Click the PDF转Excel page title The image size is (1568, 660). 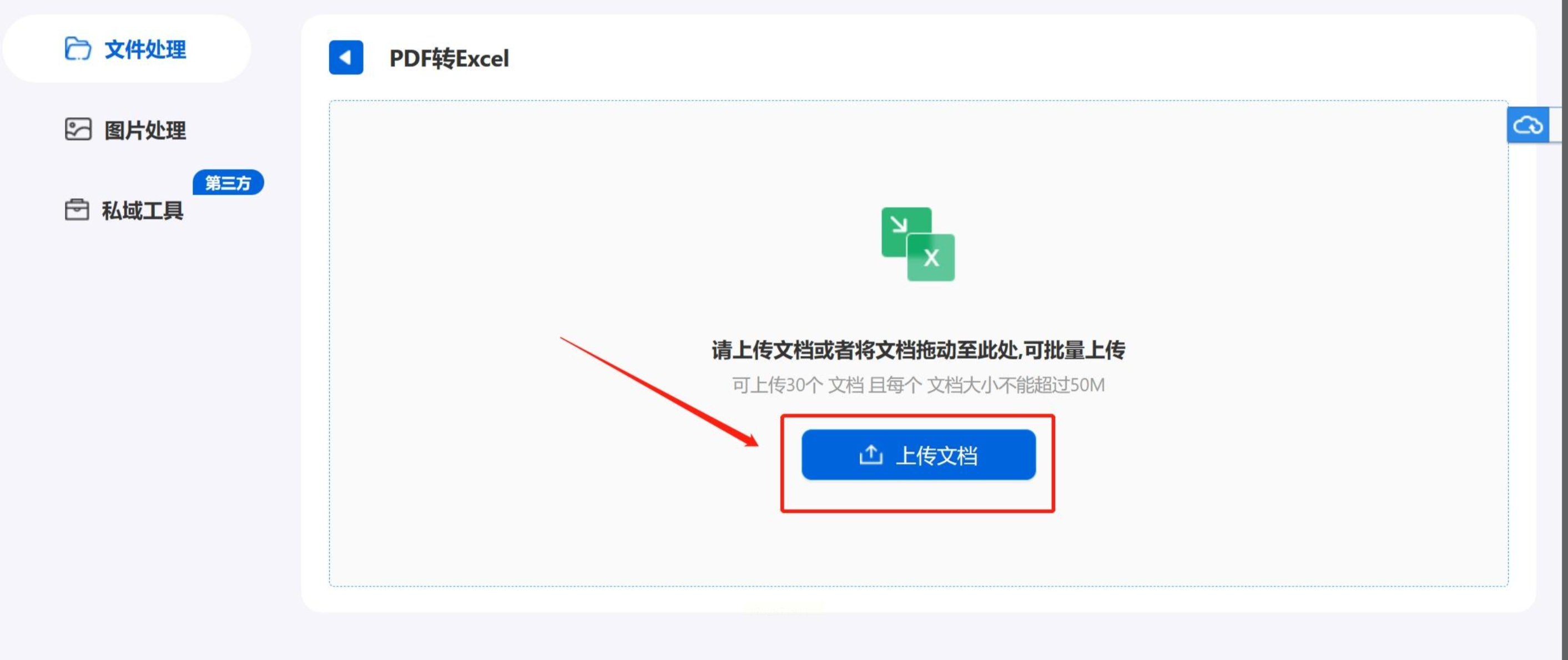[448, 58]
